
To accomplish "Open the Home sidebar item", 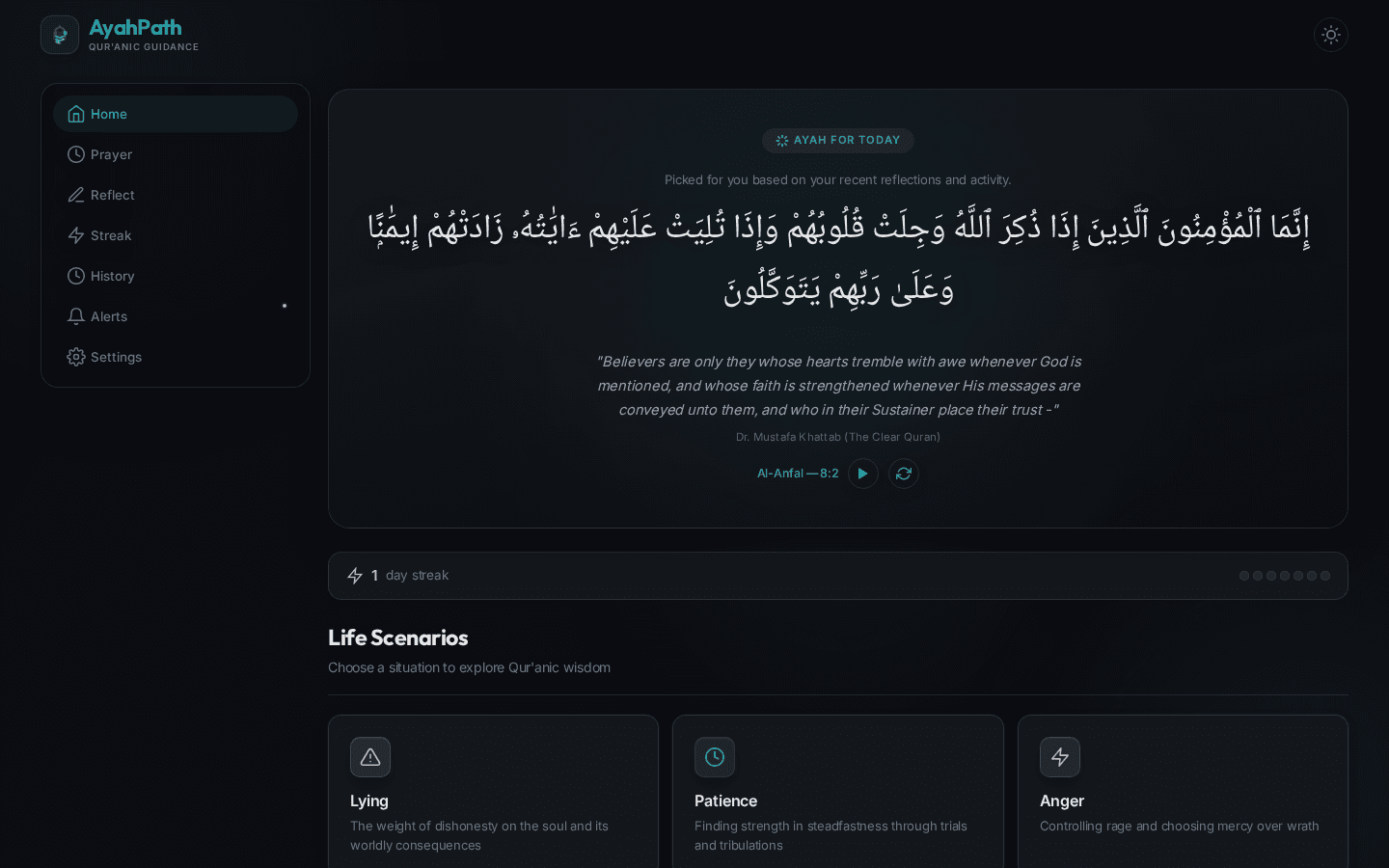I will 176,114.
